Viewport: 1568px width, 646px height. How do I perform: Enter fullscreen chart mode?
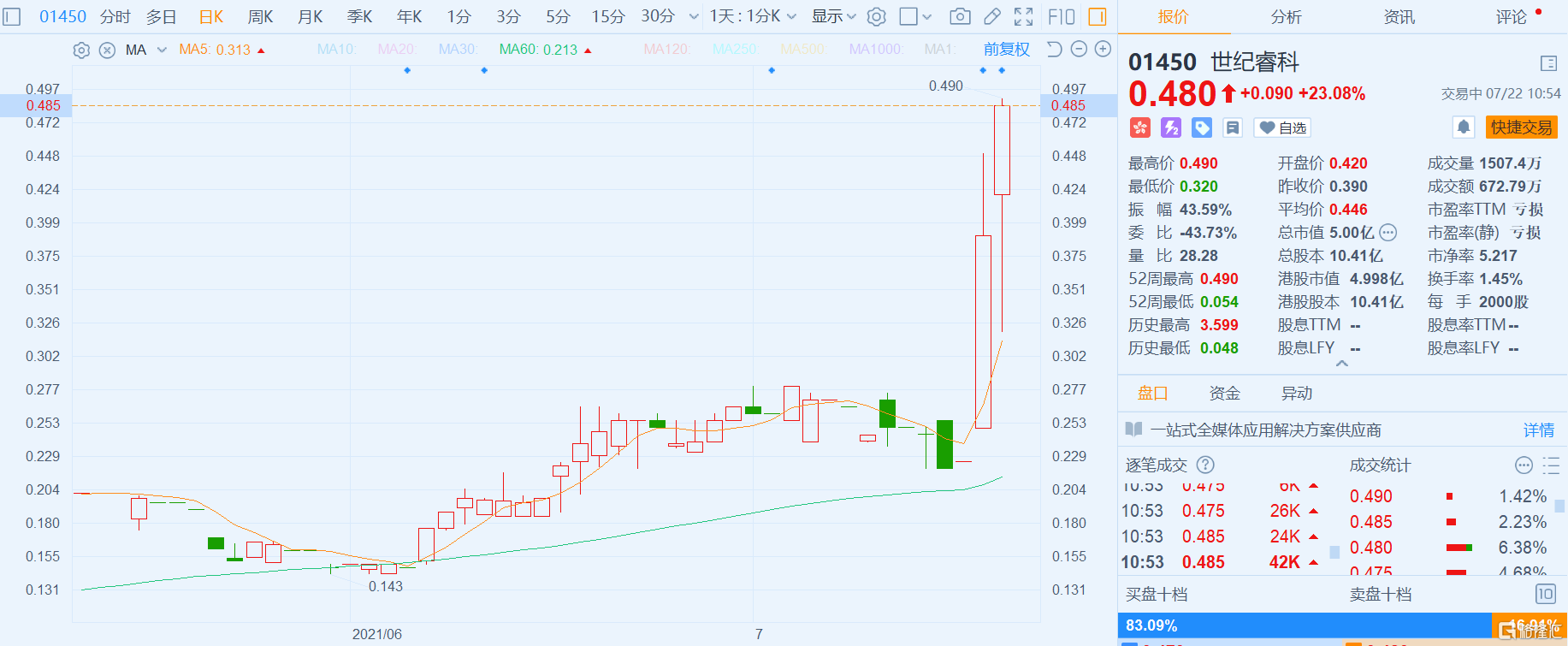point(1023,16)
